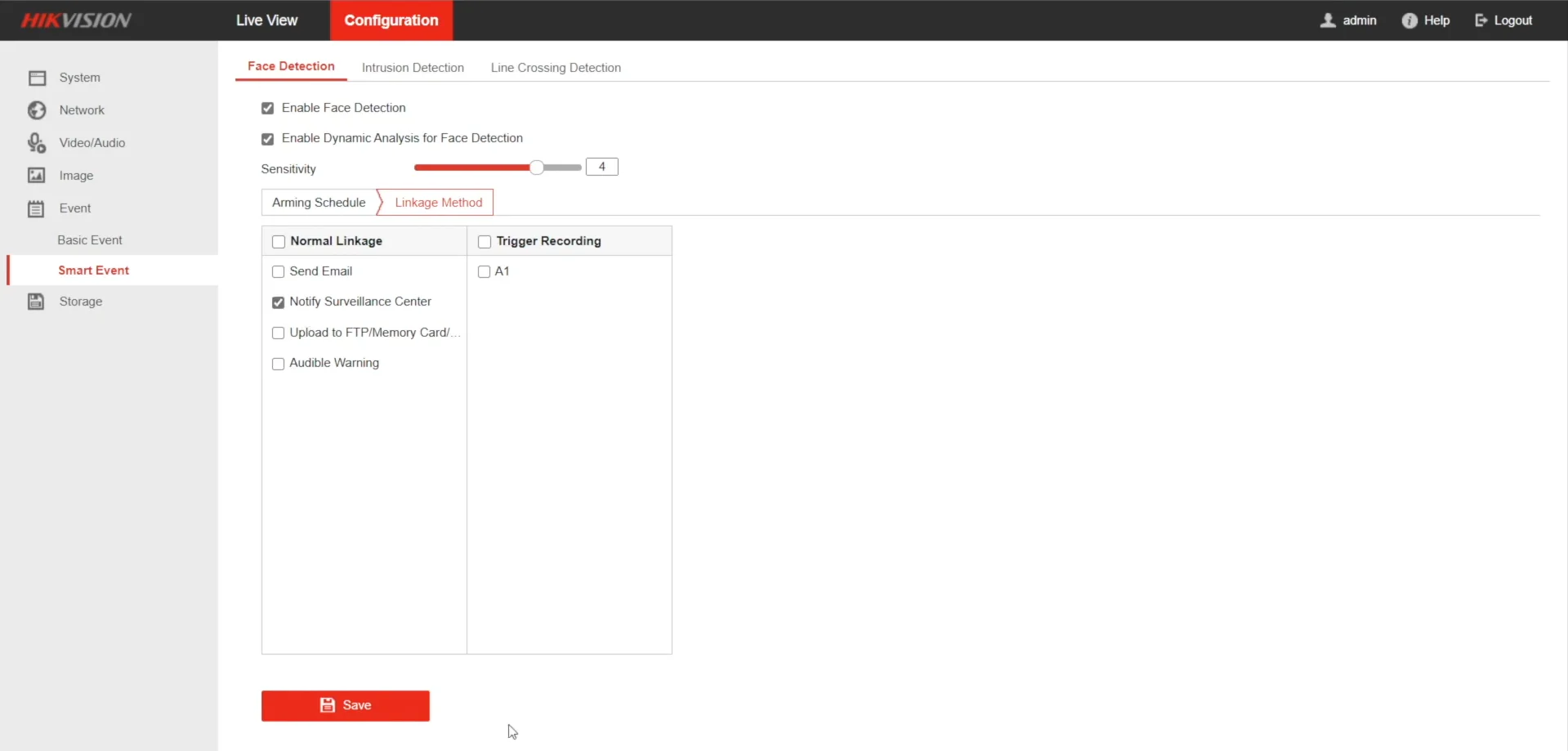The width and height of the screenshot is (1568, 751).
Task: Click the Network globe icon
Action: (37, 110)
